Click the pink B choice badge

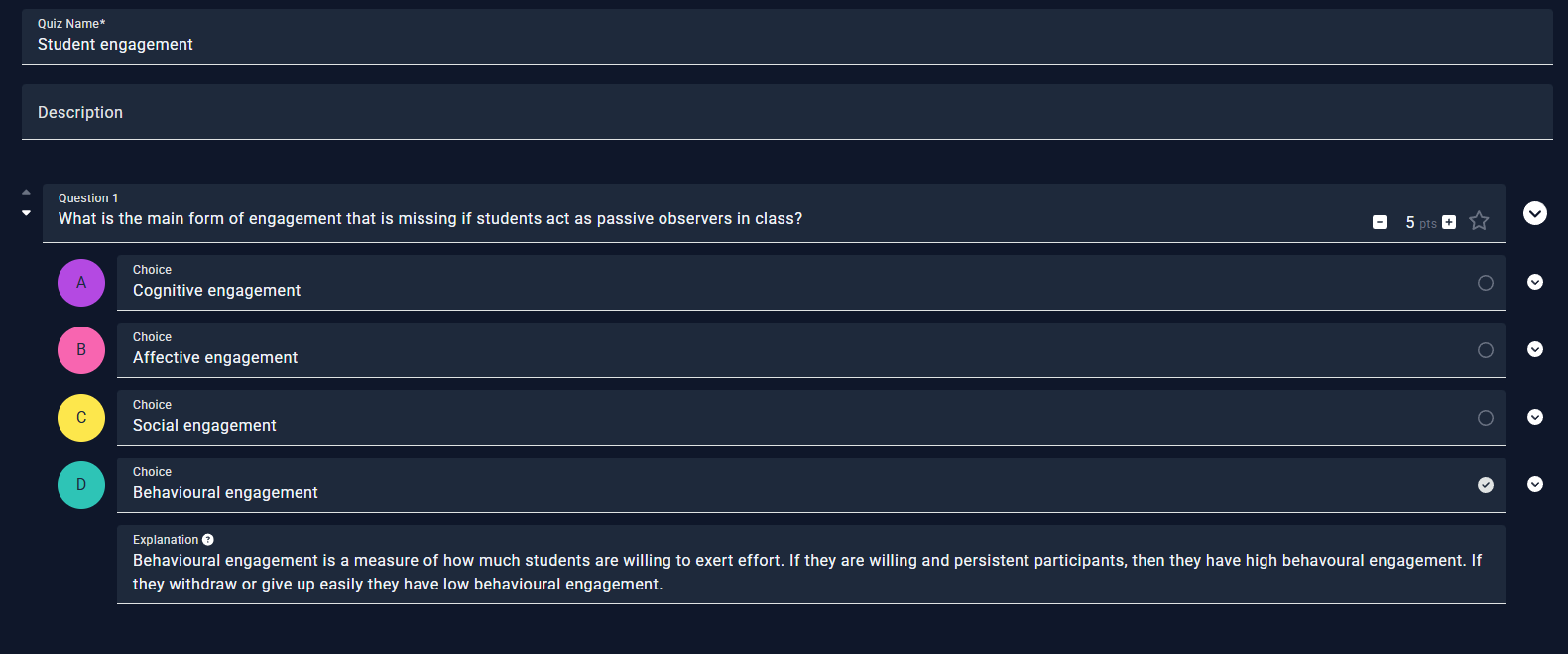(x=81, y=350)
